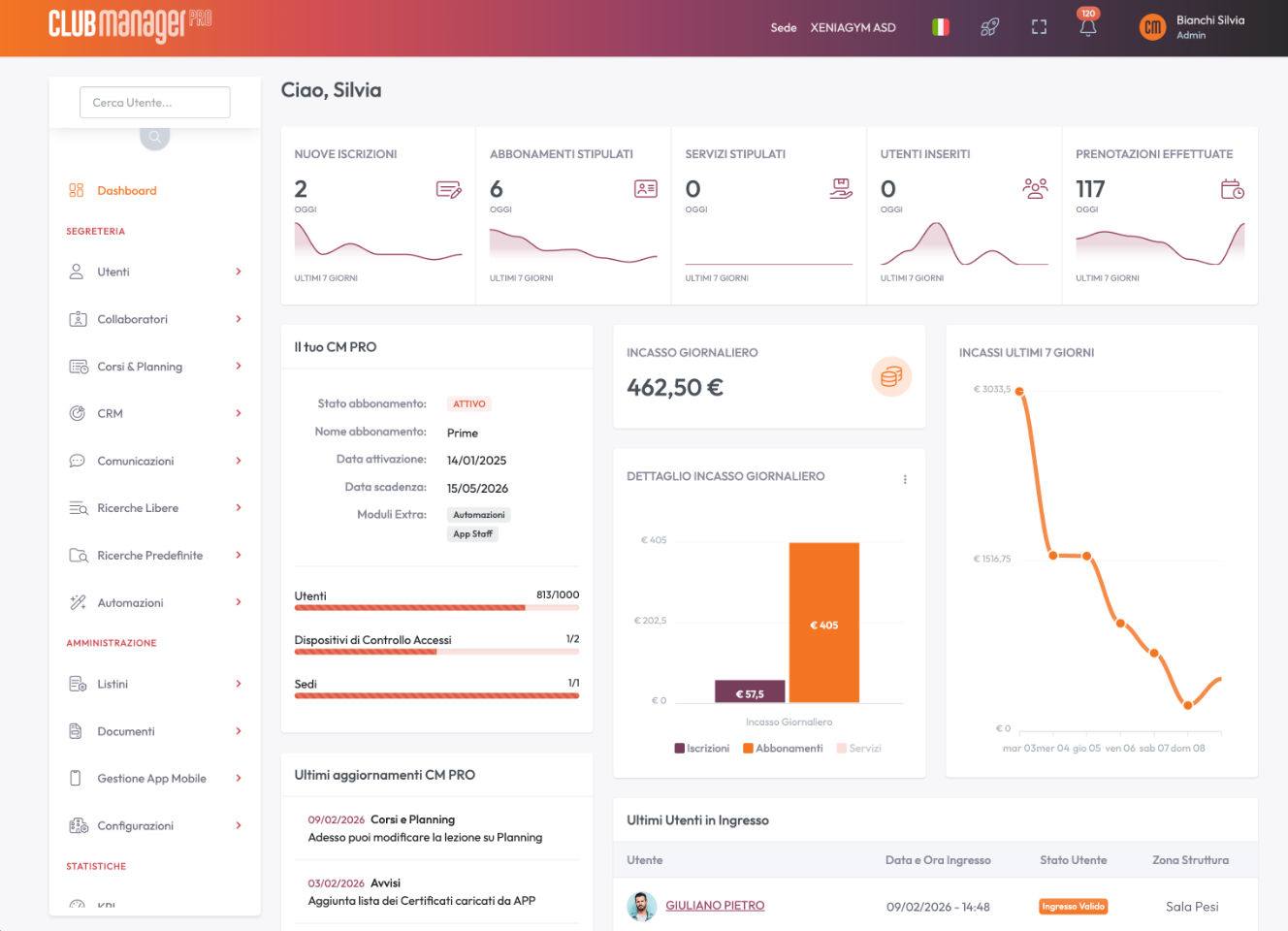Open the 03/02/2026 Avvisi update
The height and width of the screenshot is (931, 1288).
tap(436, 892)
